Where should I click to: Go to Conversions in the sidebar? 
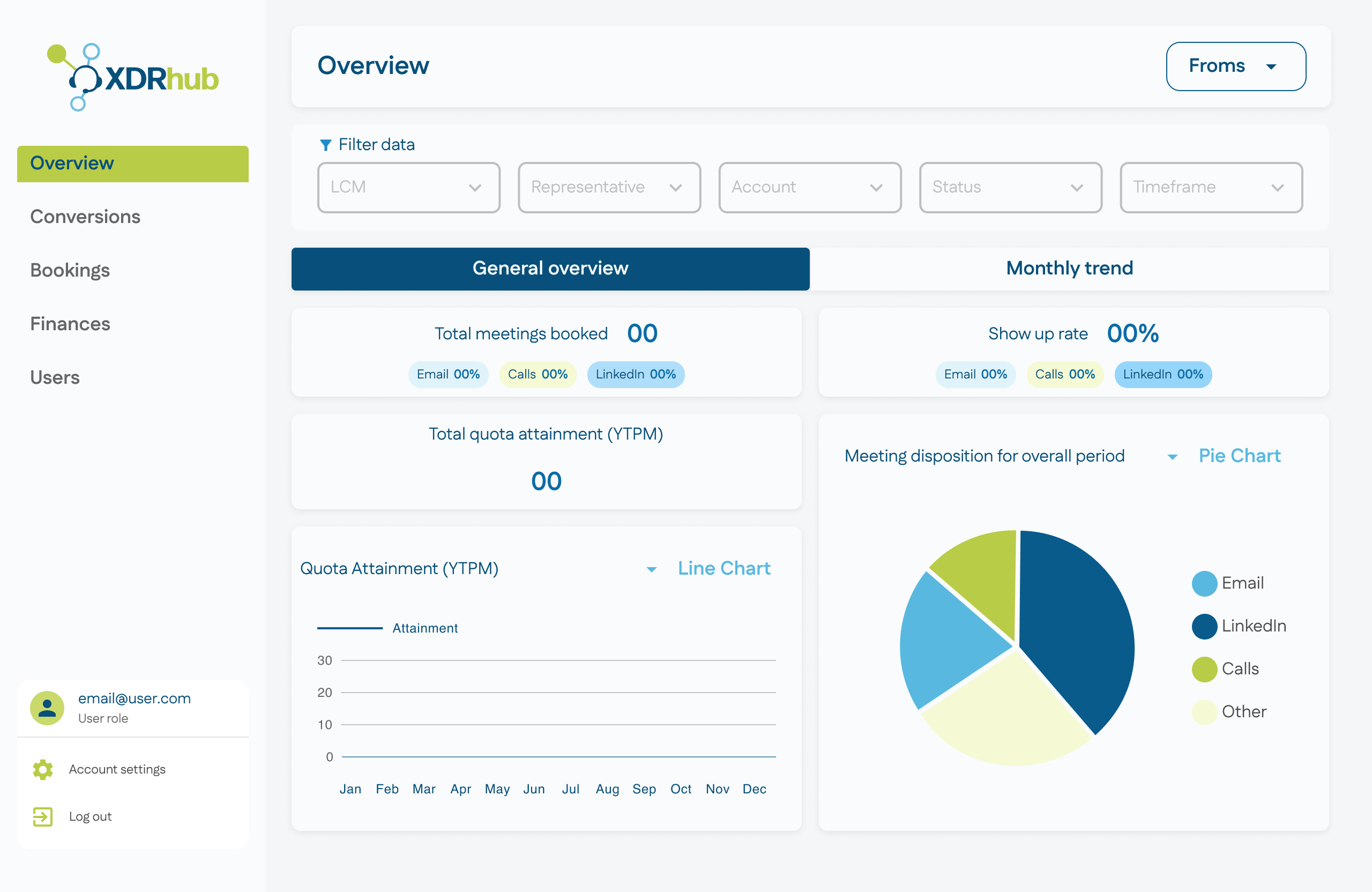point(85,217)
